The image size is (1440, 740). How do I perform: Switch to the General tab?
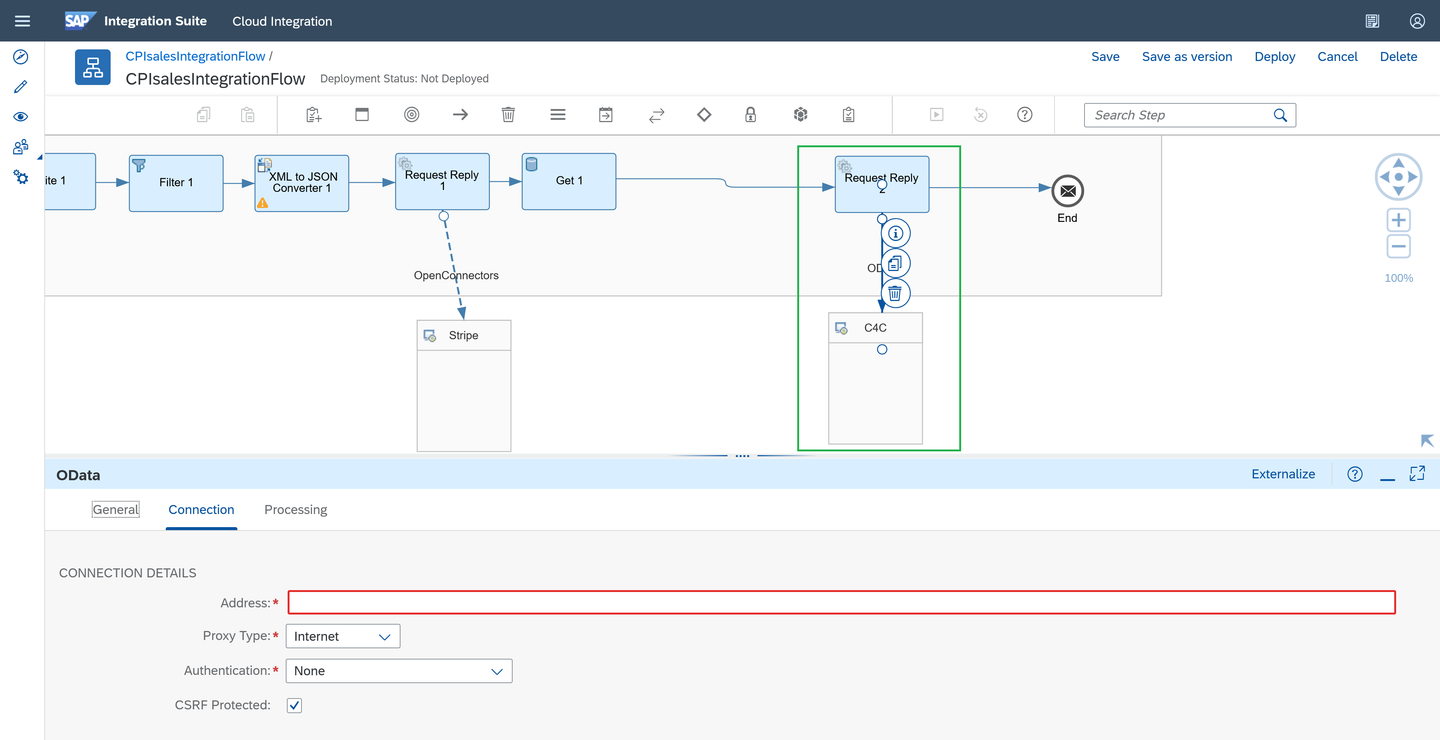(116, 510)
